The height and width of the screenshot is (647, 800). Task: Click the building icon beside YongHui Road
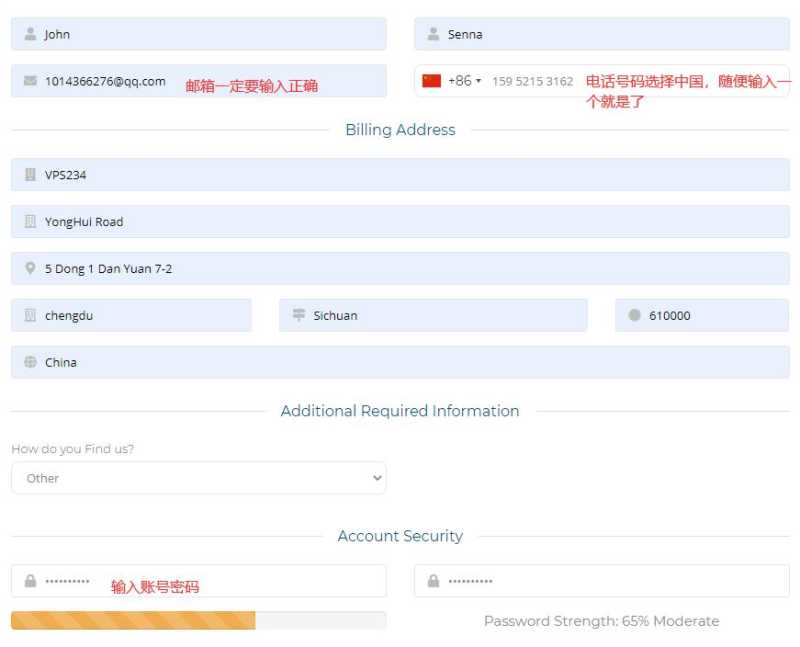pyautogui.click(x=30, y=221)
